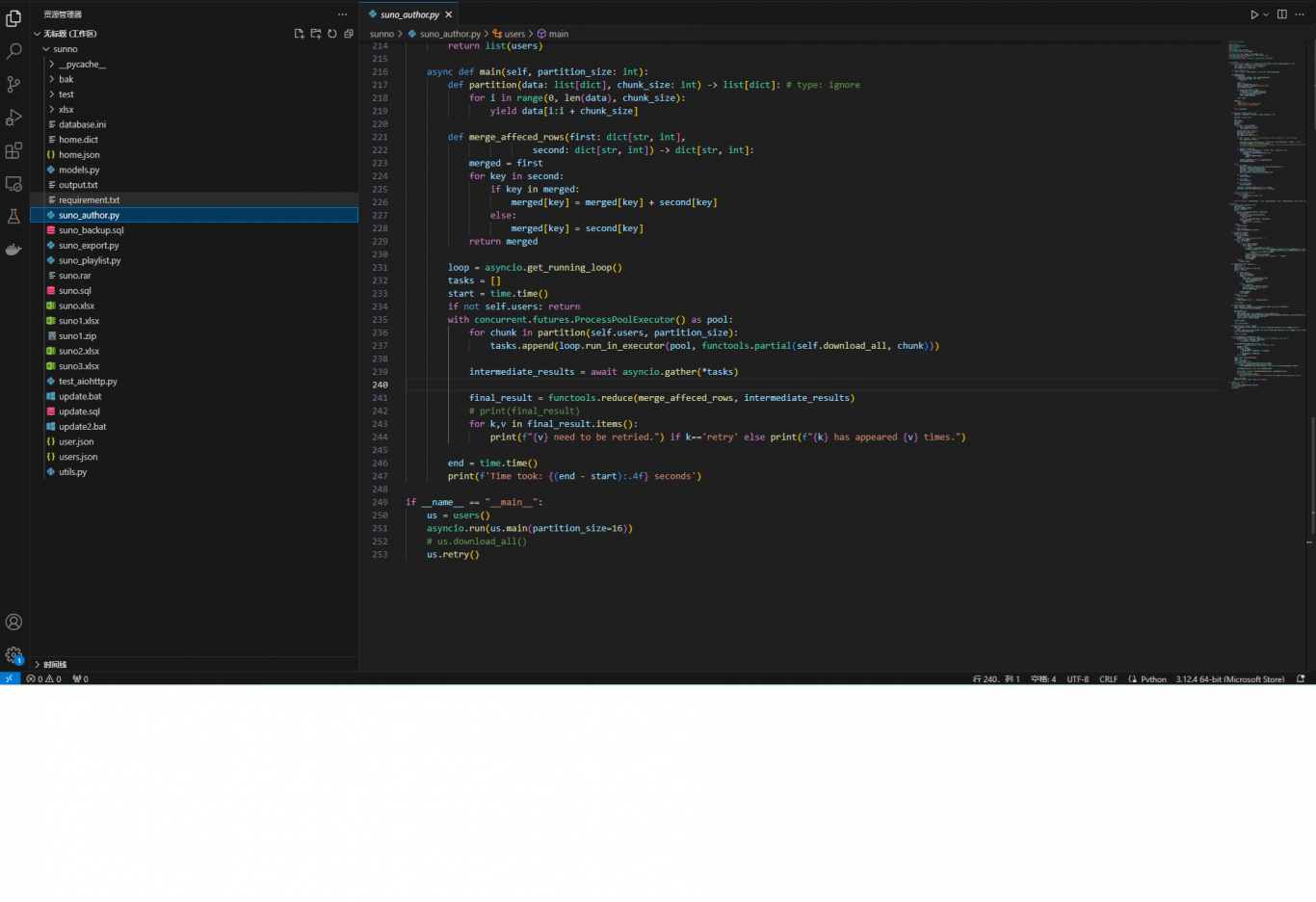This screenshot has height=902, width=1316.
Task: Open the Accounts menu icon
Action: (x=13, y=623)
